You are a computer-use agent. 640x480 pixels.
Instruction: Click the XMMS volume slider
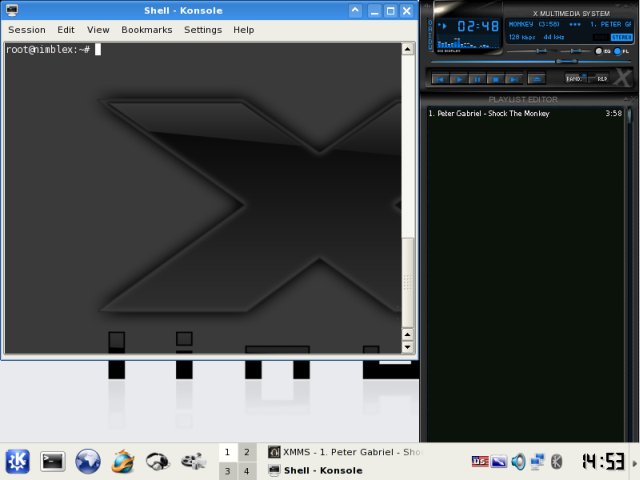click(531, 51)
